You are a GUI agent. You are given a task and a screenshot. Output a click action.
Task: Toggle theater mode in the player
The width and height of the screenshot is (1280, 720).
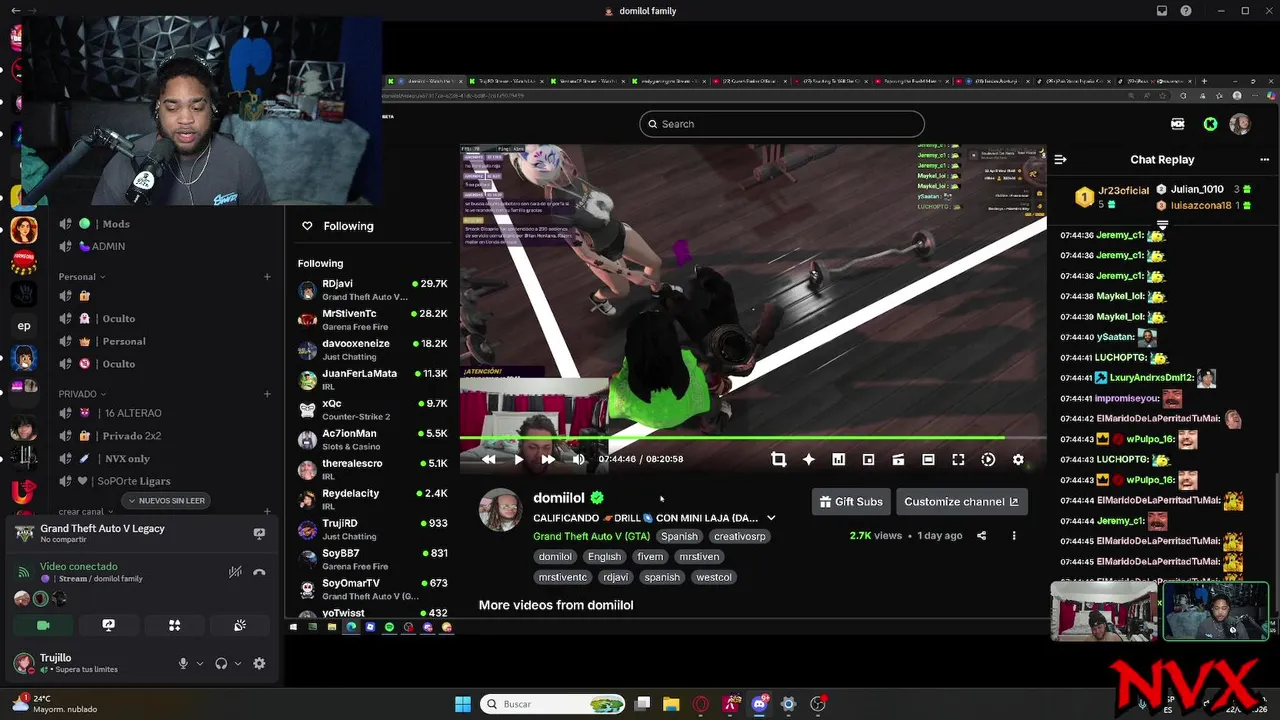[x=928, y=459]
